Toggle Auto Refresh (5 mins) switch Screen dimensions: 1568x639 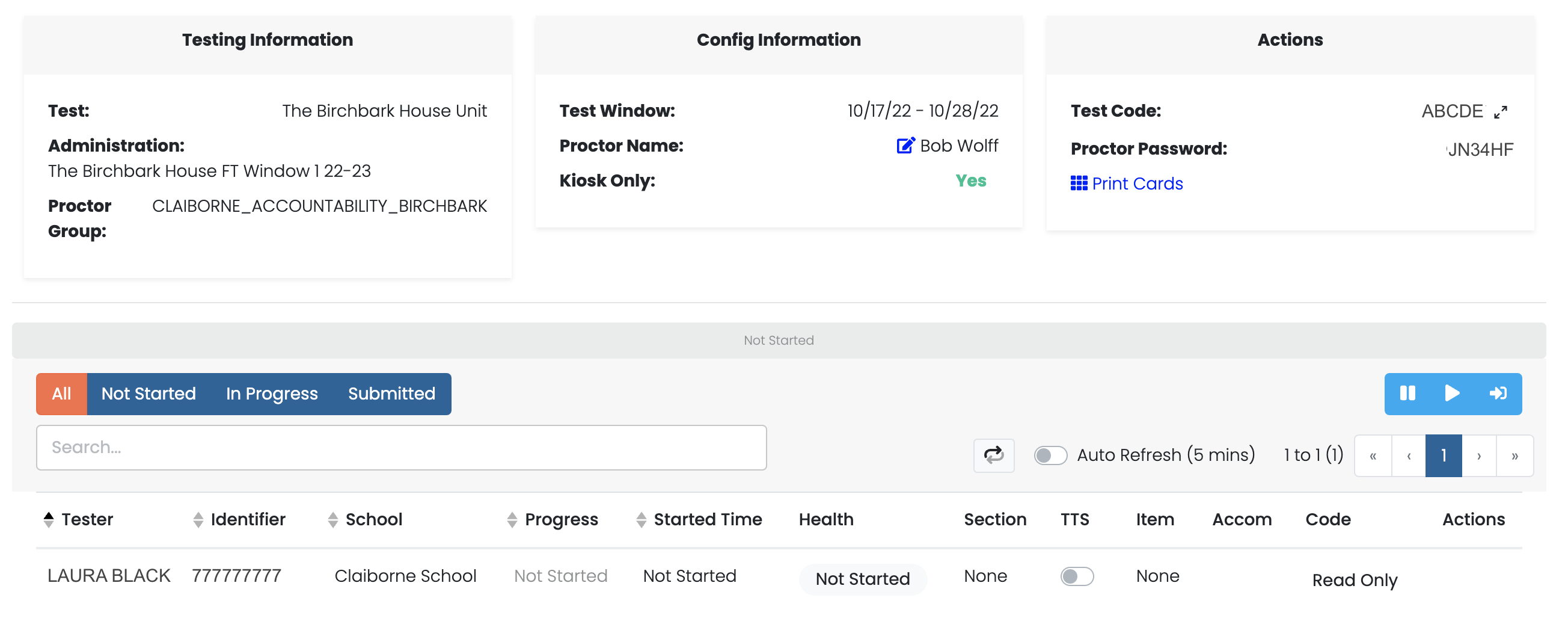[1050, 455]
